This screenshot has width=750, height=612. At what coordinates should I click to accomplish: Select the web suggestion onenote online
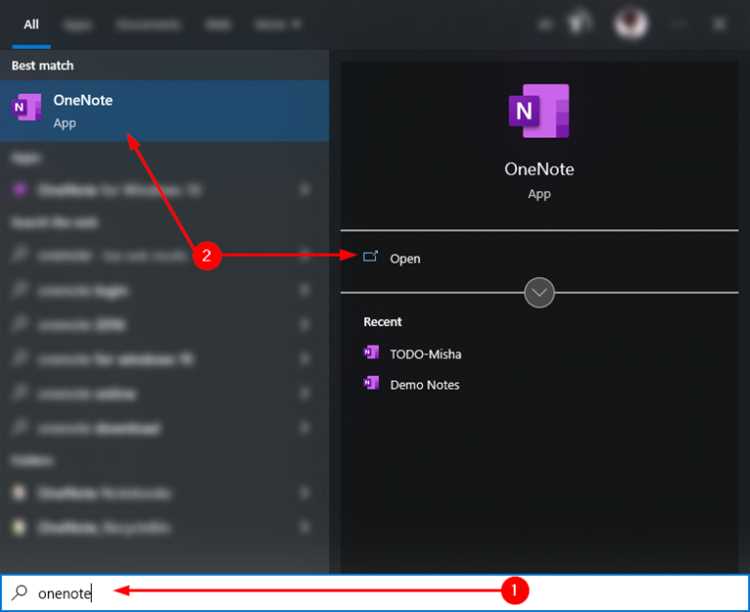click(164, 393)
